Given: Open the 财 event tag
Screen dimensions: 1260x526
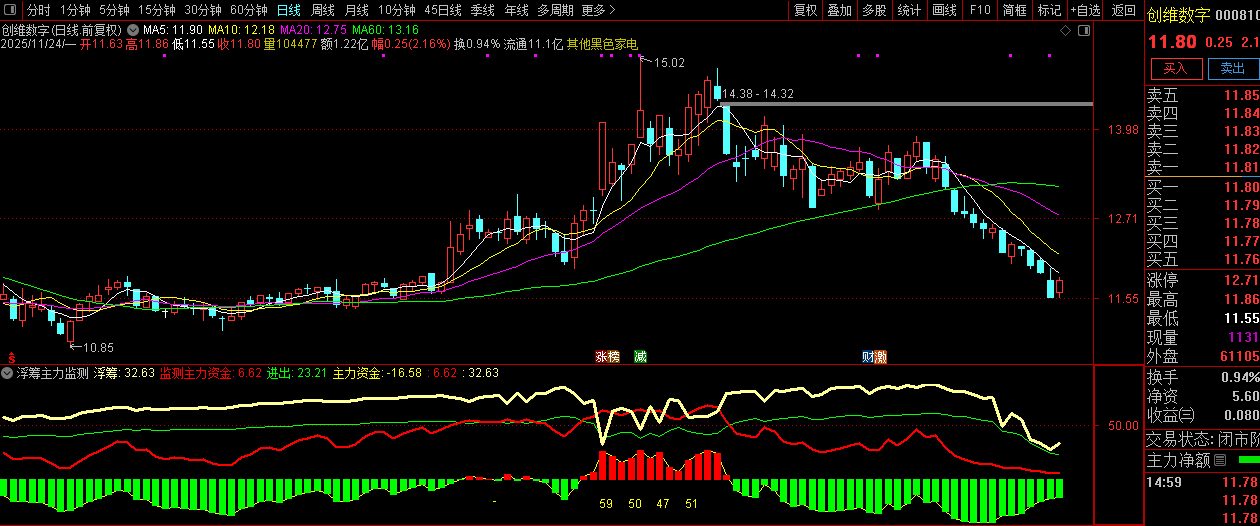Looking at the screenshot, I should (868, 357).
